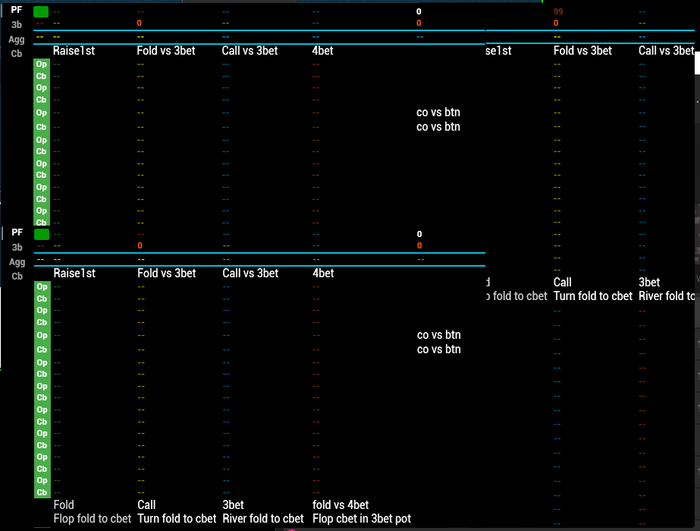Select the PF tab label in the upper popup
Image resolution: width=700 pixels, height=531 pixels.
pyautogui.click(x=17, y=9)
